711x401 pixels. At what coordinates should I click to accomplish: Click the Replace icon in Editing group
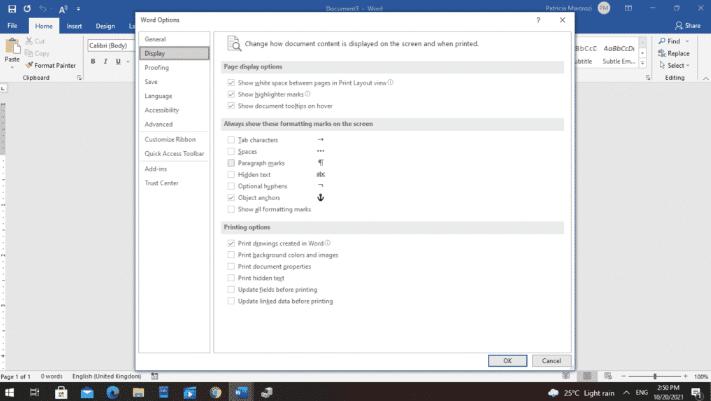pos(662,54)
